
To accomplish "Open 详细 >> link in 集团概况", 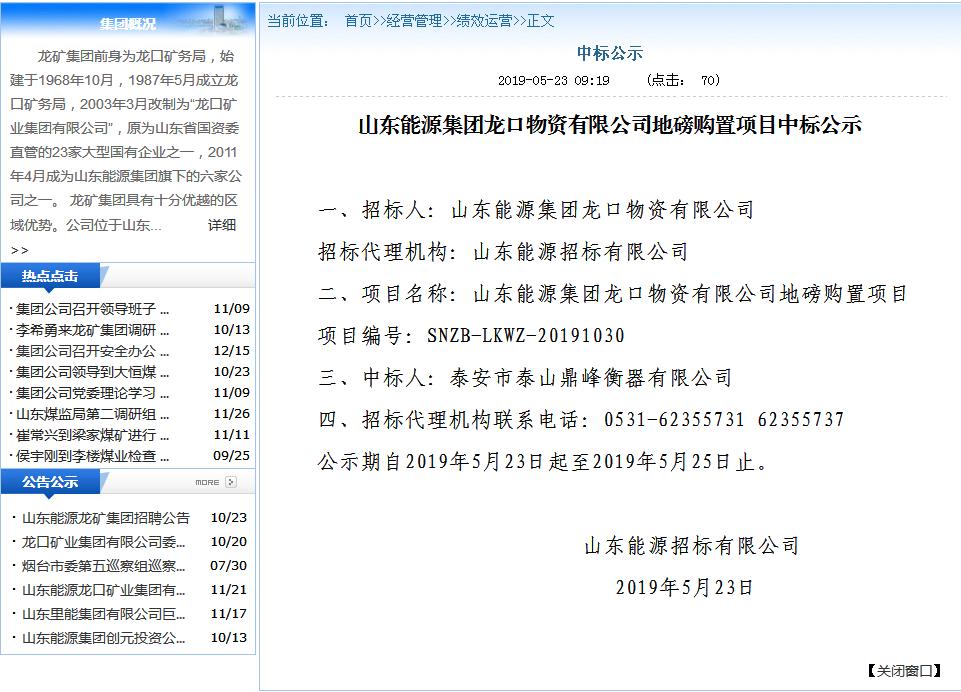I will tap(222, 225).
